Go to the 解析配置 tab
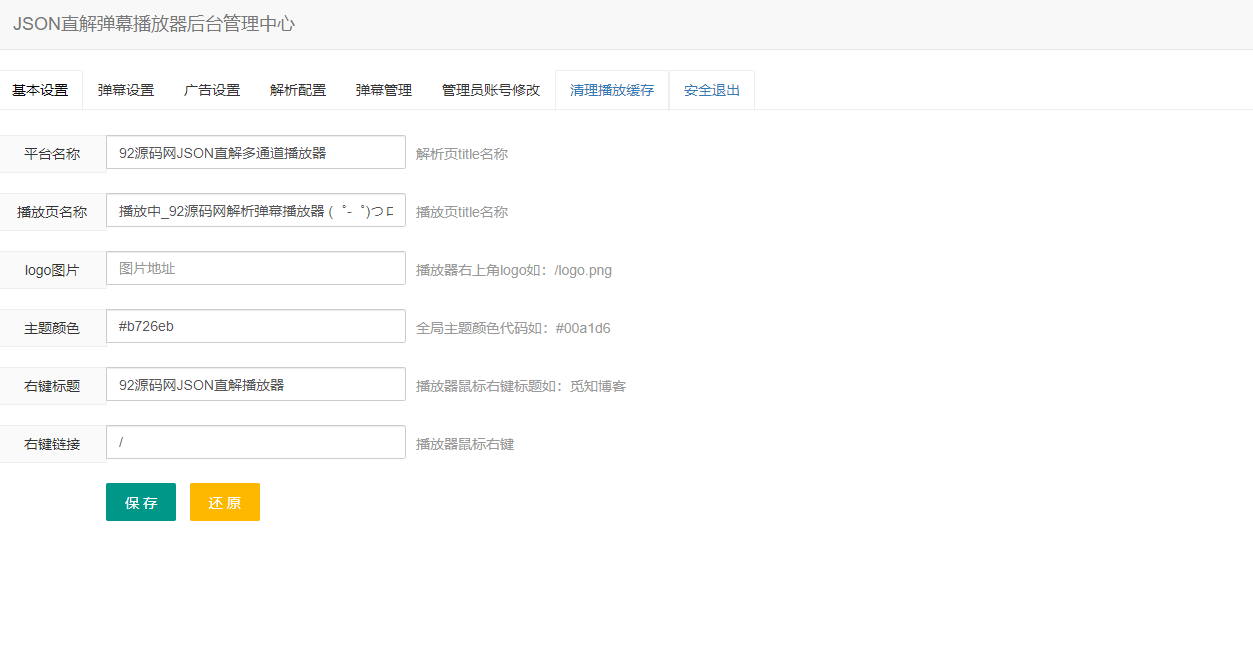The image size is (1253, 669). (298, 90)
